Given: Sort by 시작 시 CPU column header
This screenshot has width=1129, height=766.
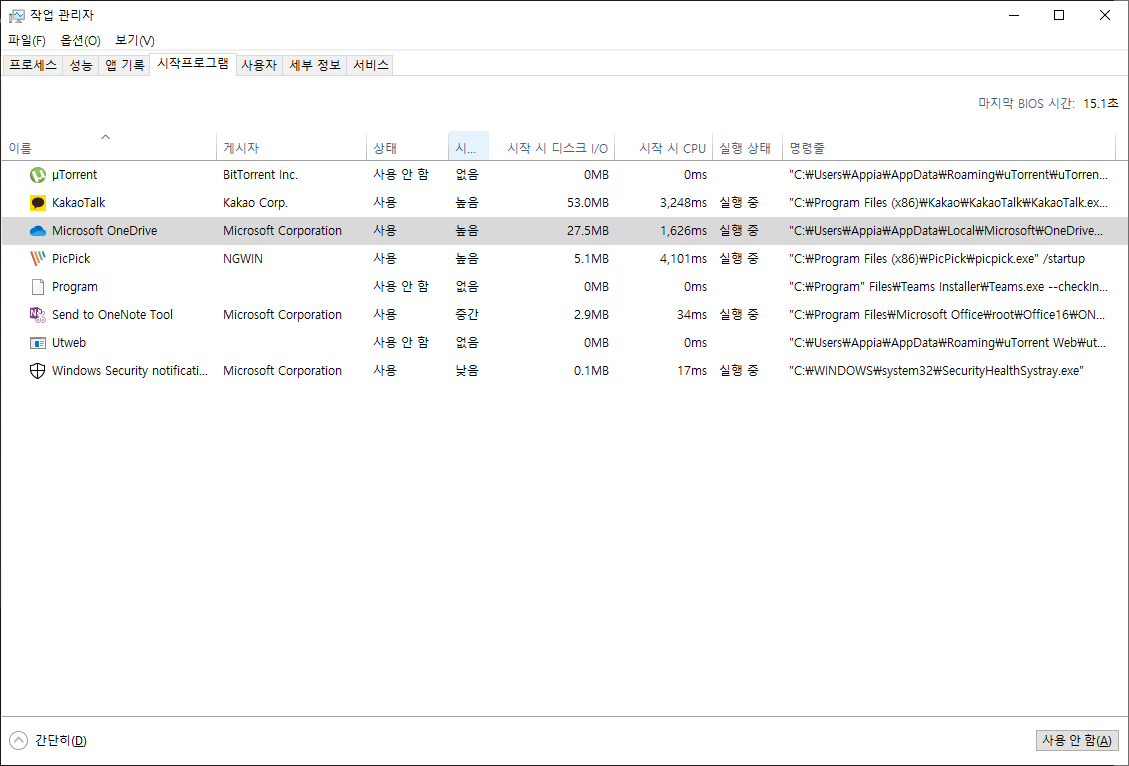Looking at the screenshot, I should [x=664, y=146].
